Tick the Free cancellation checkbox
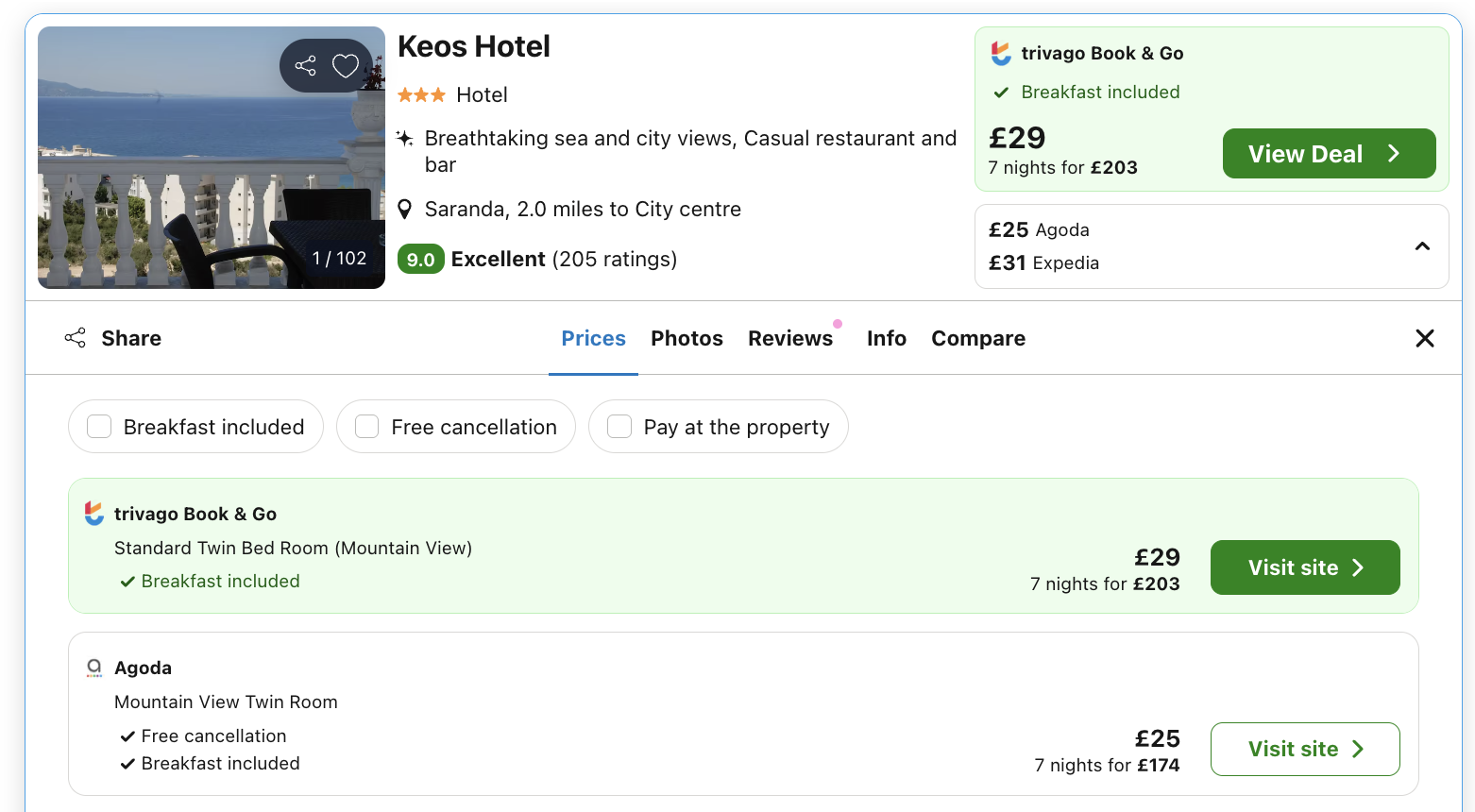The height and width of the screenshot is (812, 1475). pyautogui.click(x=367, y=427)
